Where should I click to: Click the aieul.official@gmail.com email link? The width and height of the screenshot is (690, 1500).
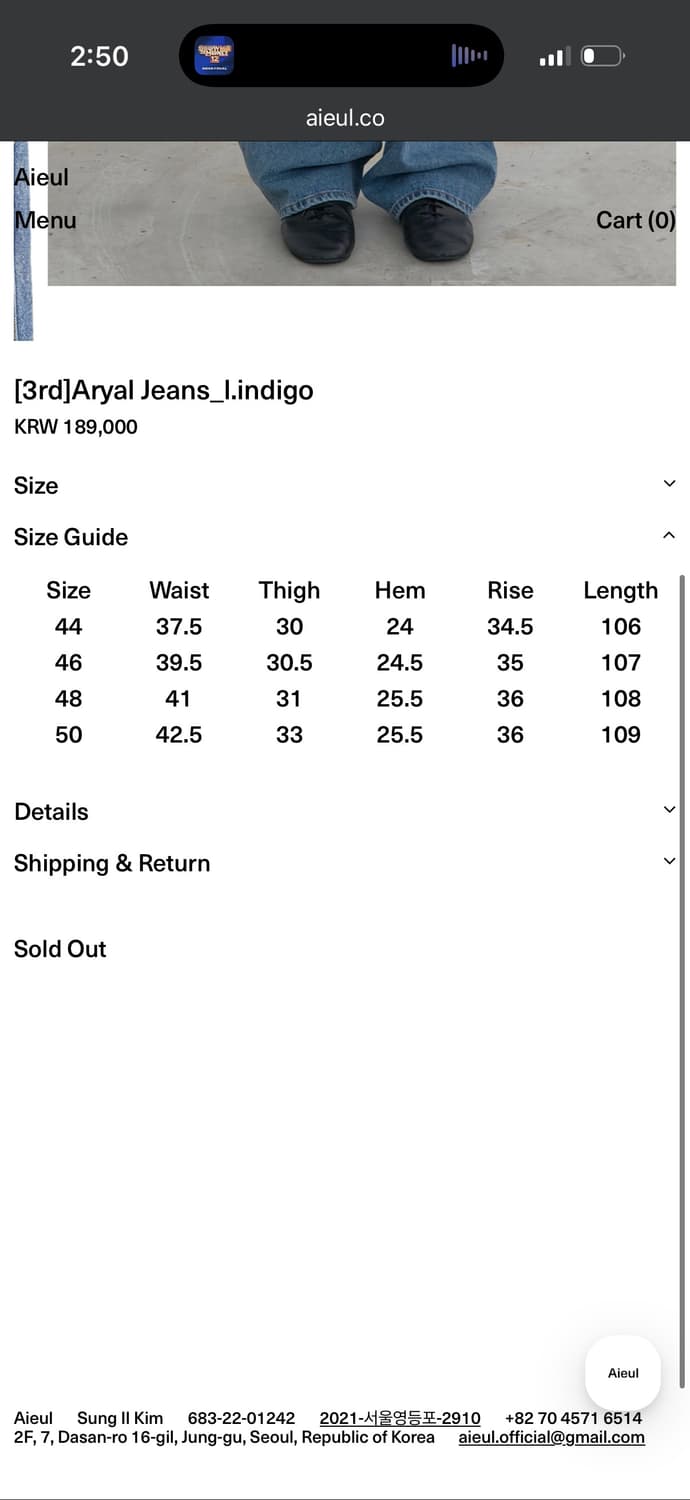coord(551,1437)
